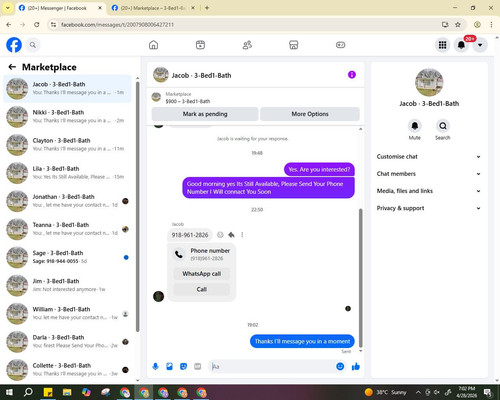Click Jacob's large profile thumbnail in info panel
This screenshot has height=400, width=500.
click(x=429, y=82)
